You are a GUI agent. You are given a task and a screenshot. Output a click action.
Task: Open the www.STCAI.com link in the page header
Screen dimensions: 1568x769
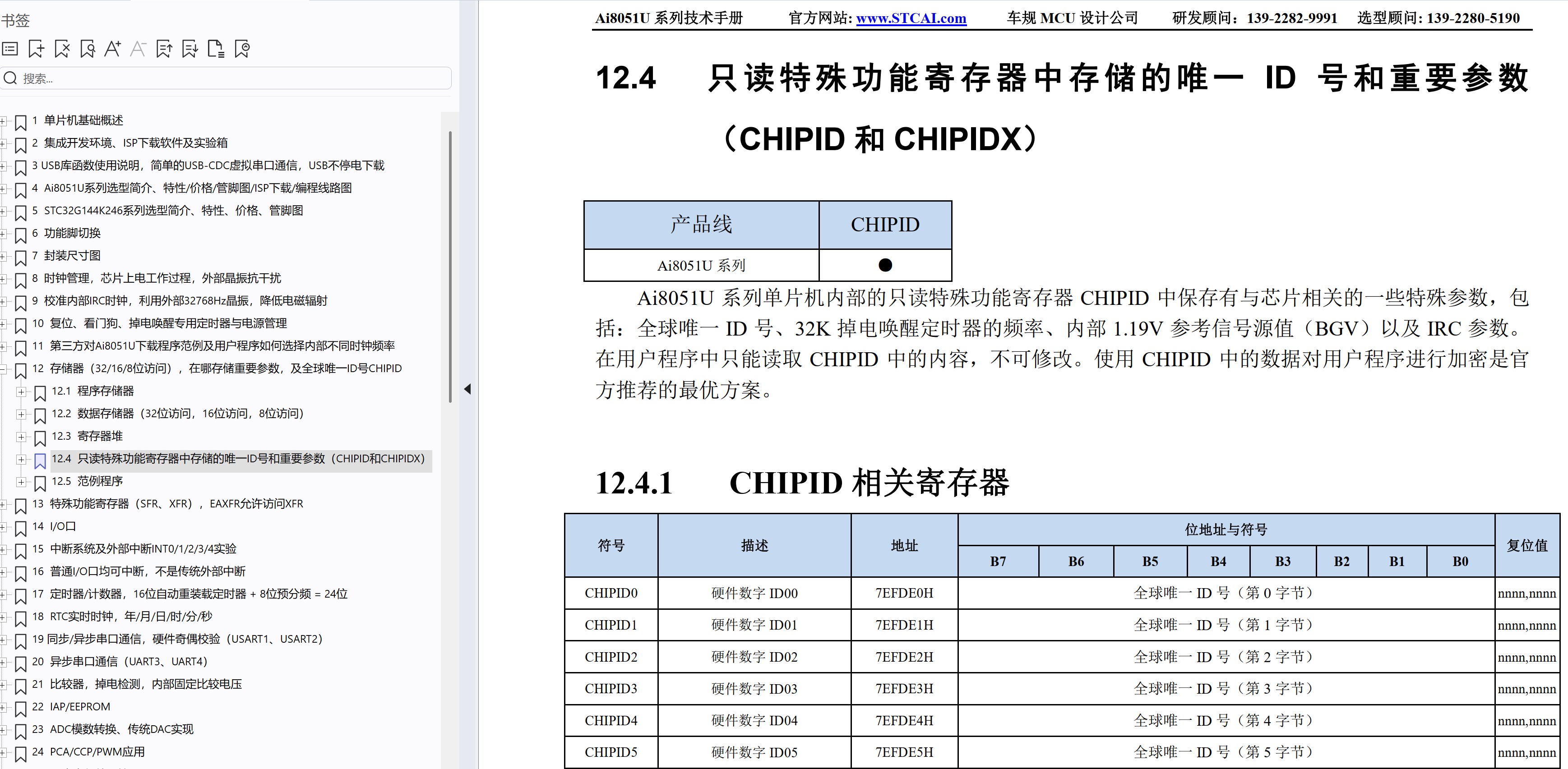click(911, 18)
